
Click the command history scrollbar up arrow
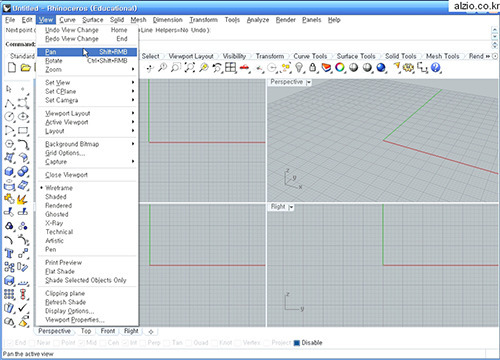pos(495,29)
